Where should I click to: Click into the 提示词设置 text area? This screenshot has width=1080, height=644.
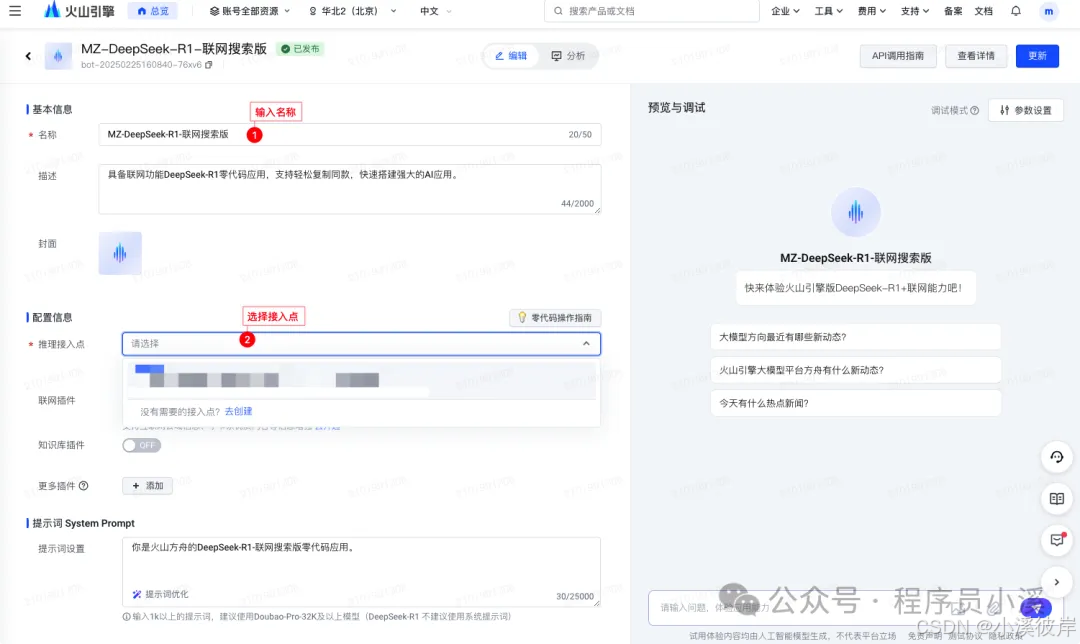tap(361, 572)
